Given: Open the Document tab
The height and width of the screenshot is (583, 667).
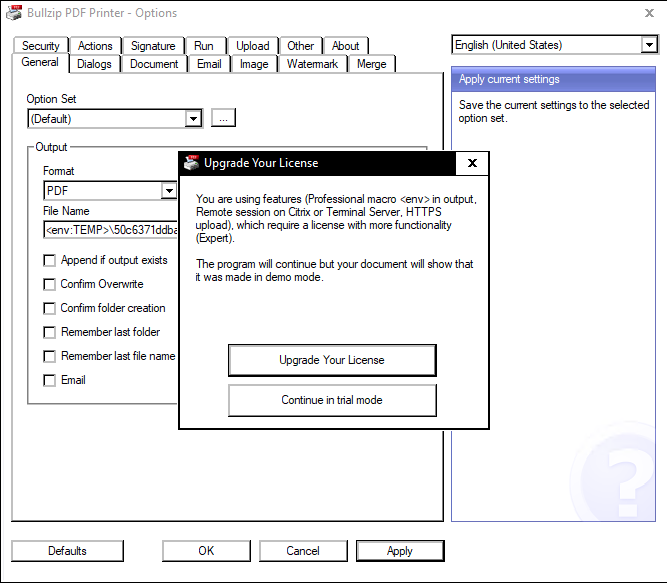Looking at the screenshot, I should 154,64.
